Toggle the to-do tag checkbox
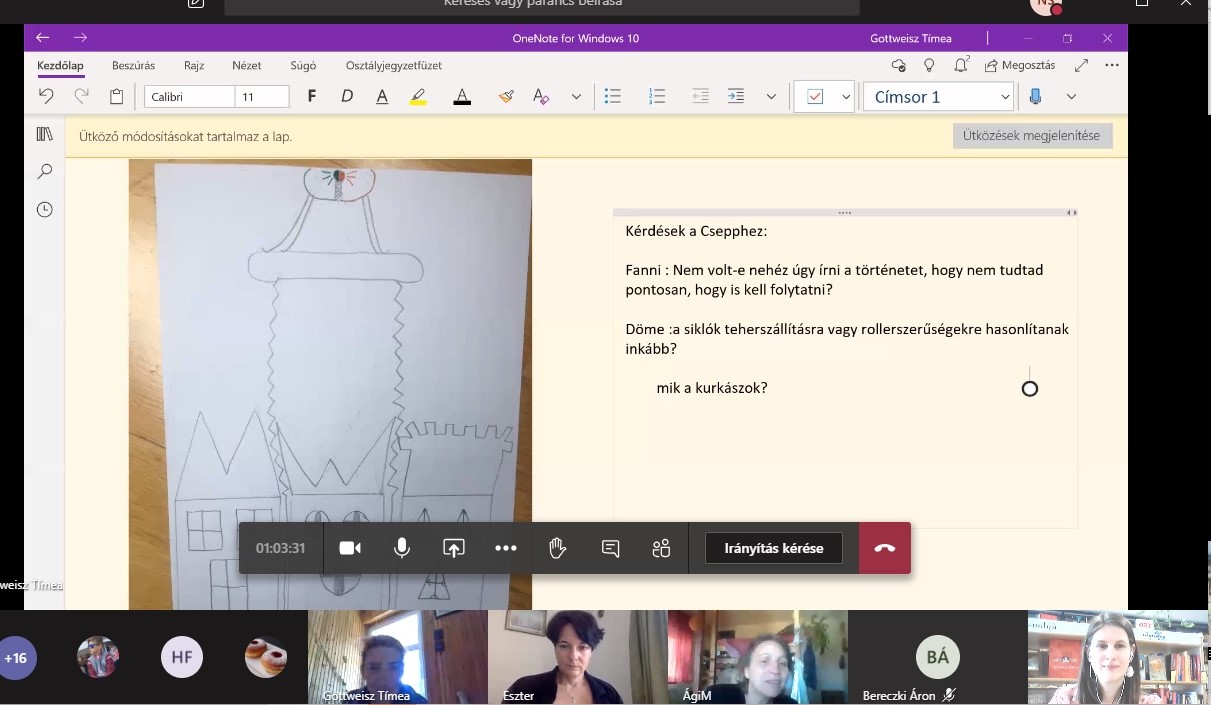This screenshot has height=705, width=1211. coord(815,97)
